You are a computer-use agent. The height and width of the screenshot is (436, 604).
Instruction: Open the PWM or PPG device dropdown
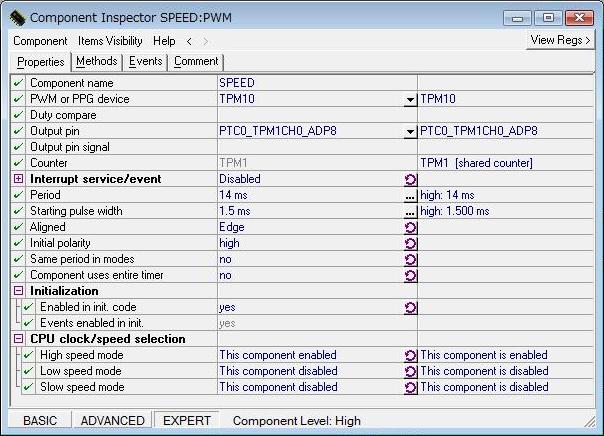[410, 99]
